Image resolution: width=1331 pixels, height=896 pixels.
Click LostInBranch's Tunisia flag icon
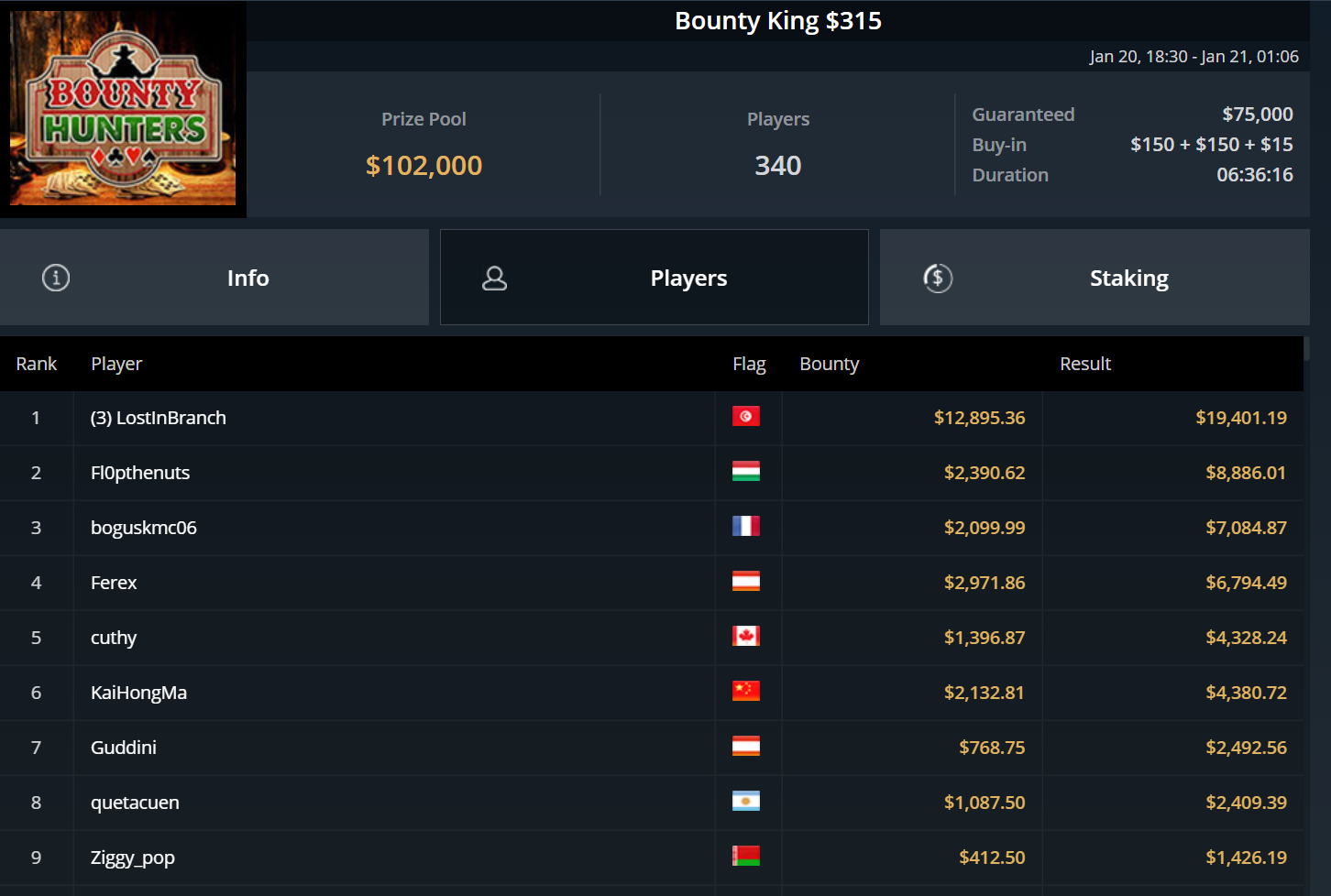pyautogui.click(x=746, y=417)
